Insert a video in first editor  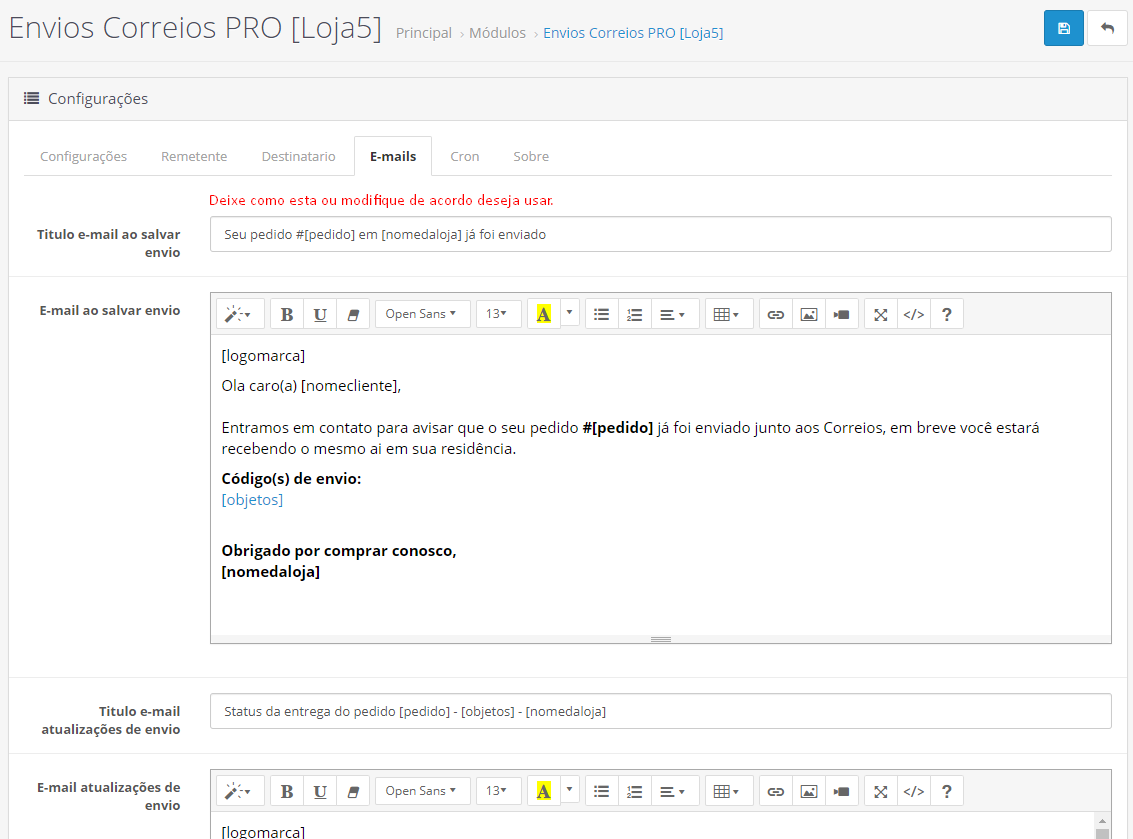(x=842, y=314)
